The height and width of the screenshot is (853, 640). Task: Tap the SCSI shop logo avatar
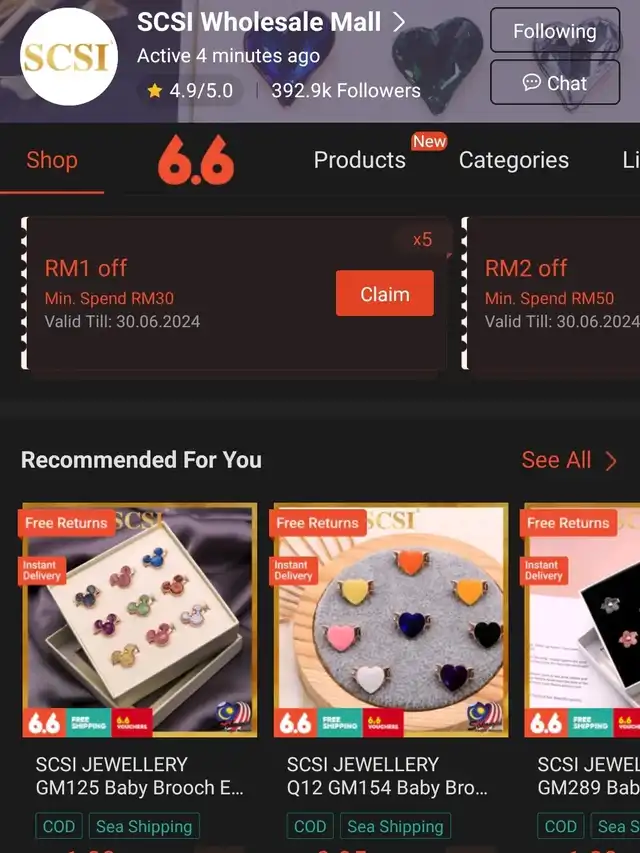[x=69, y=57]
